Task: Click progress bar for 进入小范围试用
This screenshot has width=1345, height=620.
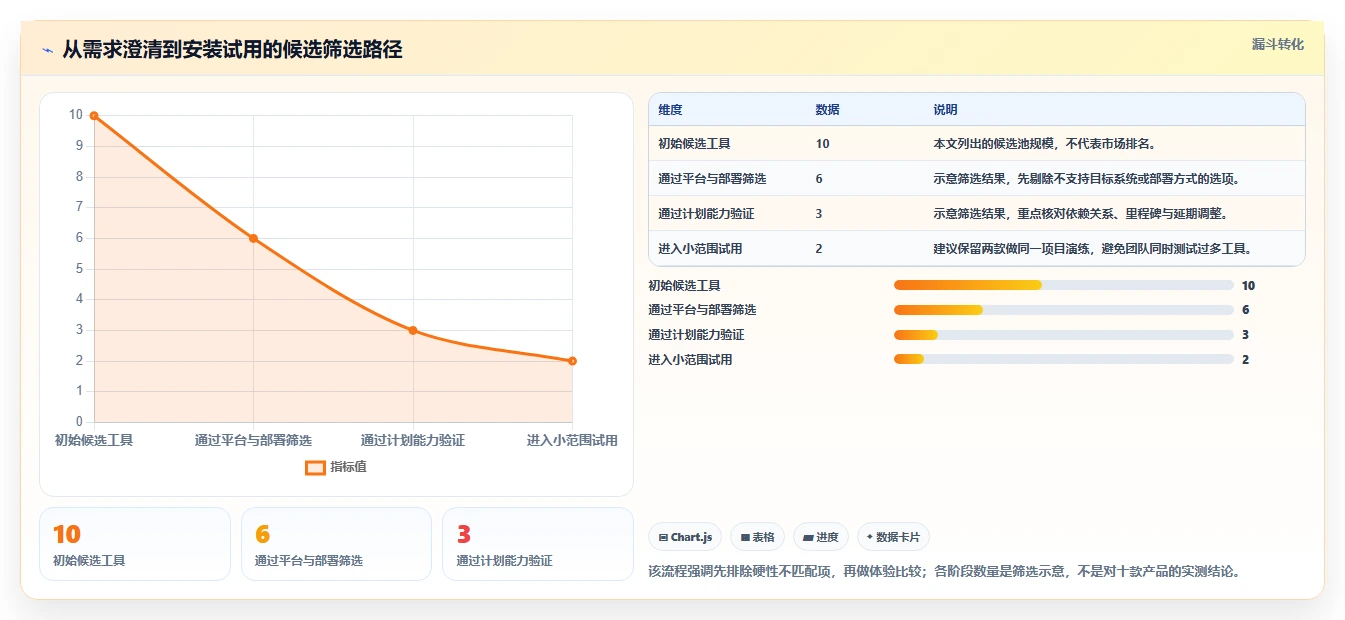Action: 1064,360
